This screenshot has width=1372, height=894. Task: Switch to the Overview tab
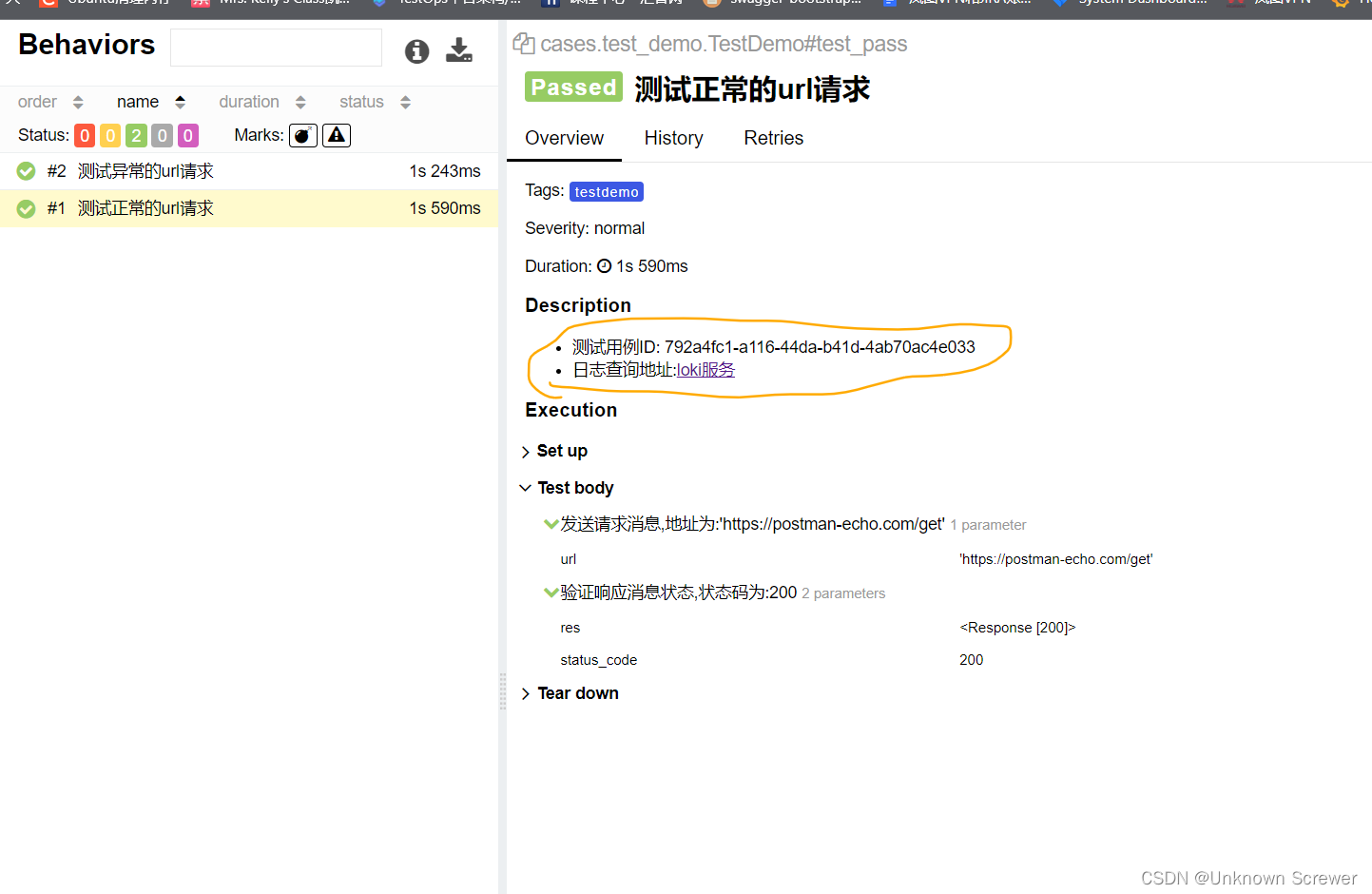pos(564,138)
